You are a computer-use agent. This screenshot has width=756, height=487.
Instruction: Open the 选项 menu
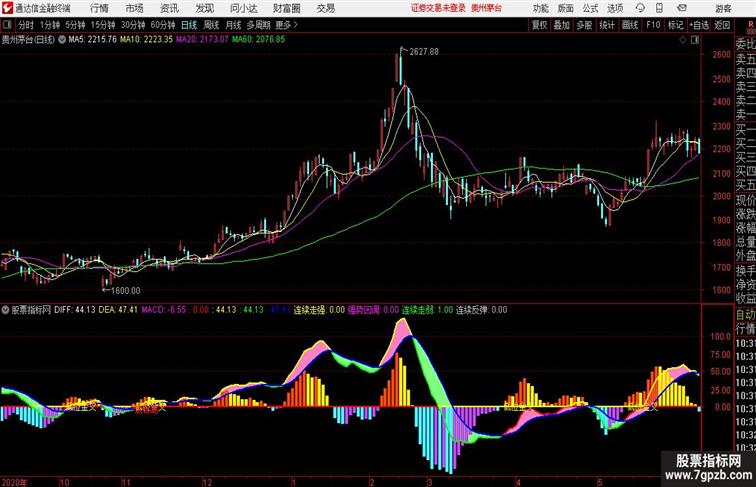[615, 8]
